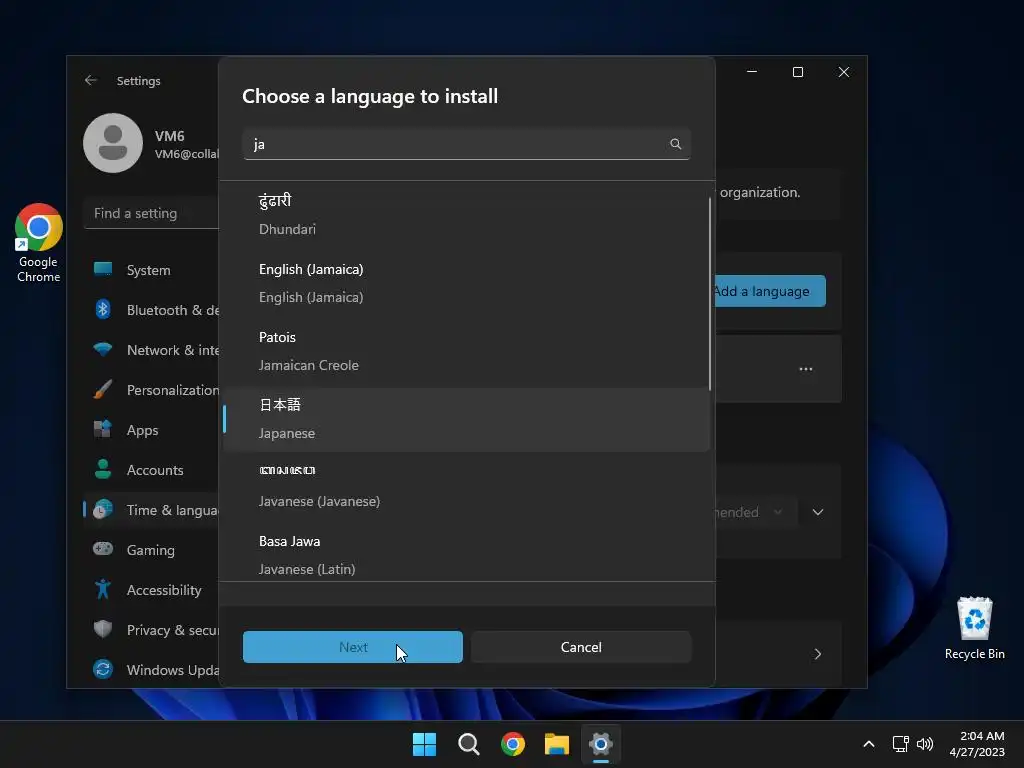Click the language list scrollbar
This screenshot has width=1024, height=768.
pos(710,294)
